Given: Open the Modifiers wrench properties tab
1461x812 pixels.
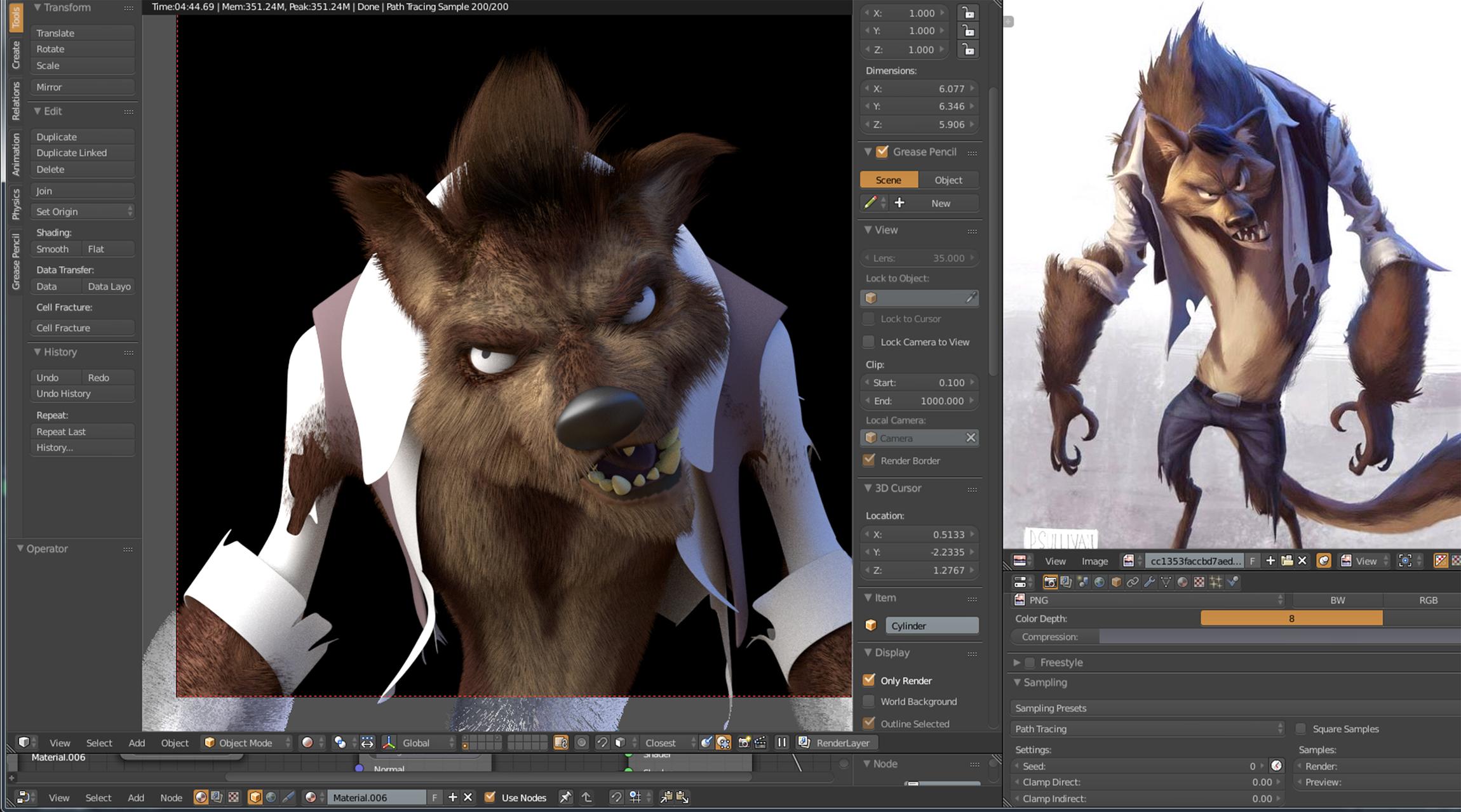Looking at the screenshot, I should click(x=1149, y=582).
